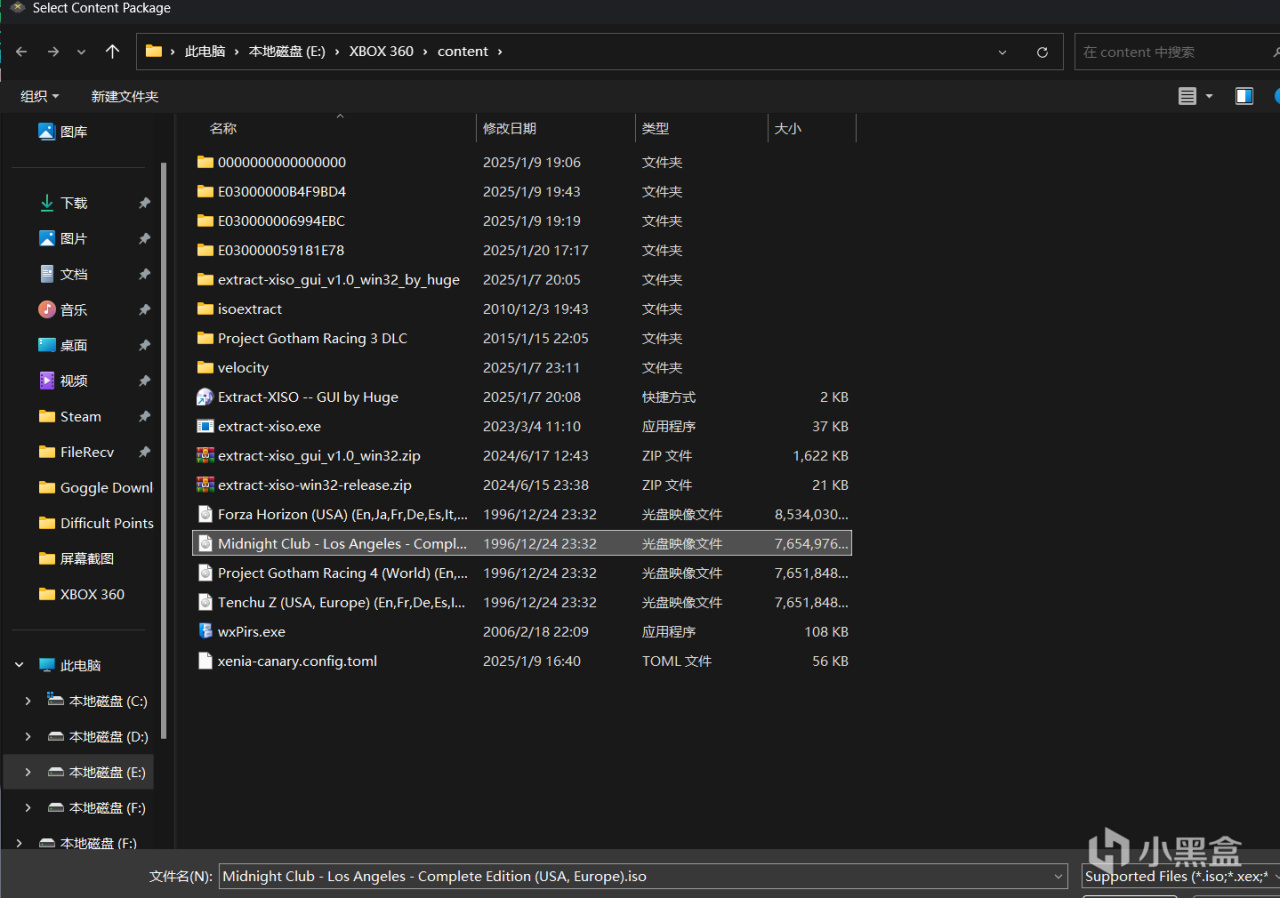Expand 本地磁盘 (D:) tree chevron
Viewport: 1280px width, 898px height.
pos(28,737)
